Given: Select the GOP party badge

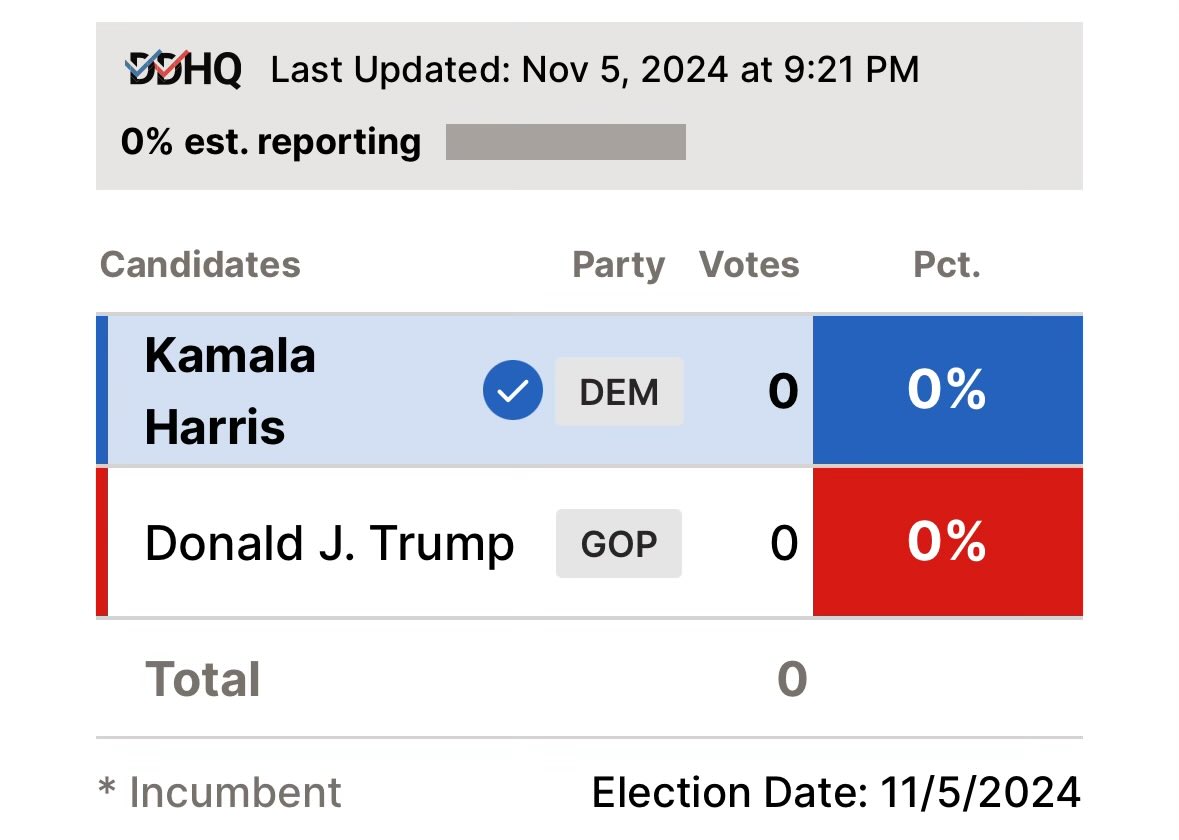Looking at the screenshot, I should [619, 544].
